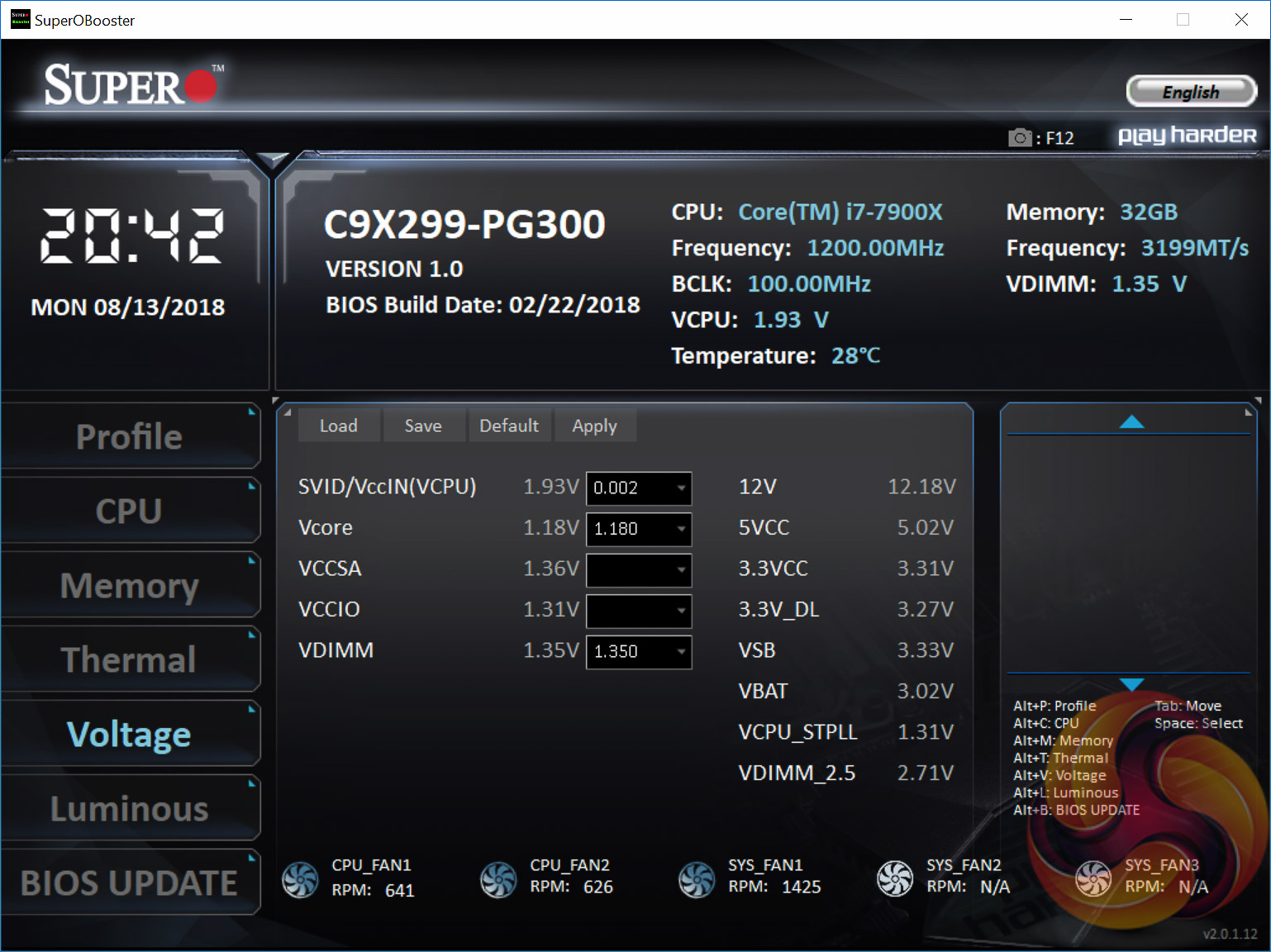Click the 5VCC reading 5.02V

926,527
